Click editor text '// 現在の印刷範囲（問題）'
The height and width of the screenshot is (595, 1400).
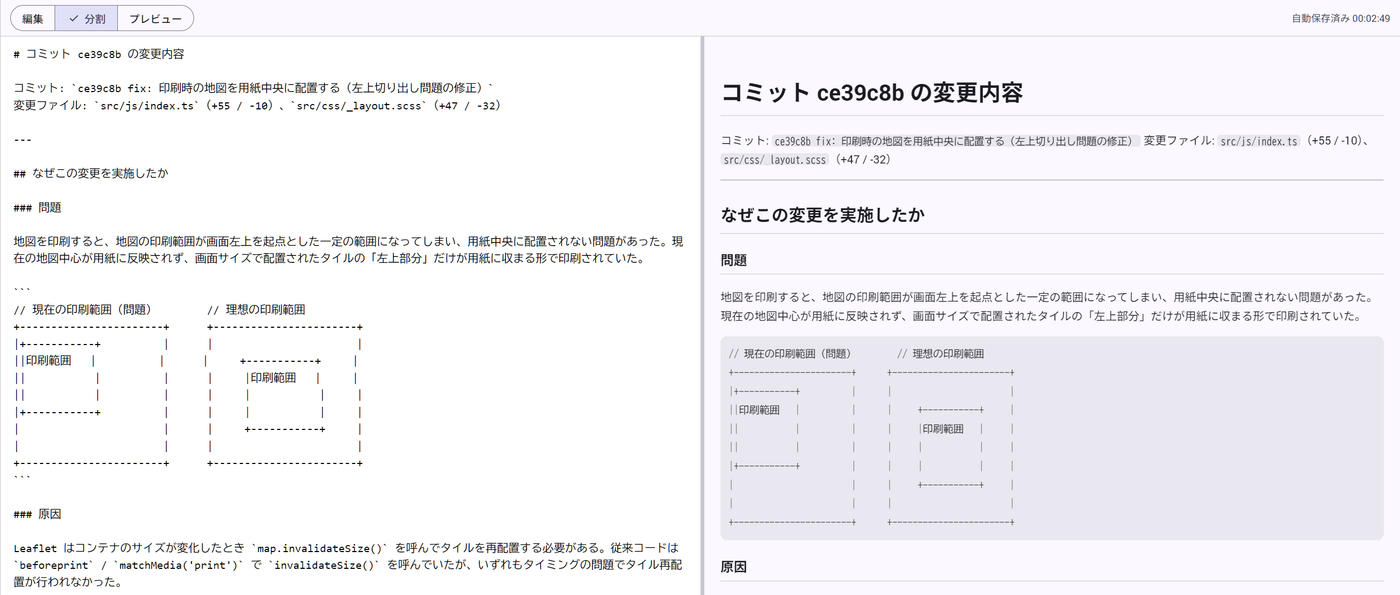[x=83, y=309]
